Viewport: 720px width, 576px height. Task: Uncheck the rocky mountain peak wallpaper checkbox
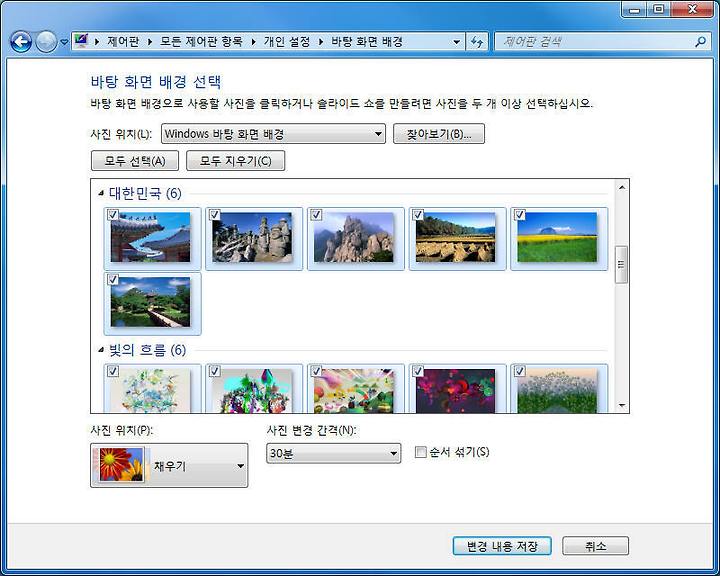[x=316, y=215]
